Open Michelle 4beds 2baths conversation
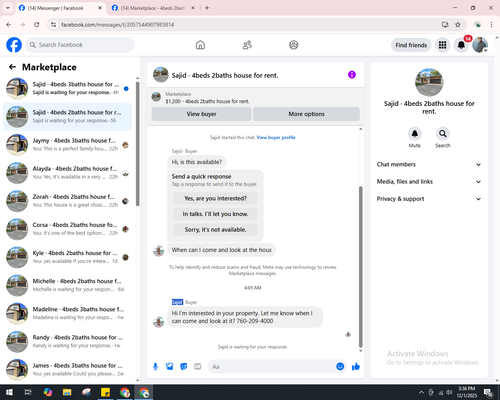500x400 pixels. (x=67, y=285)
